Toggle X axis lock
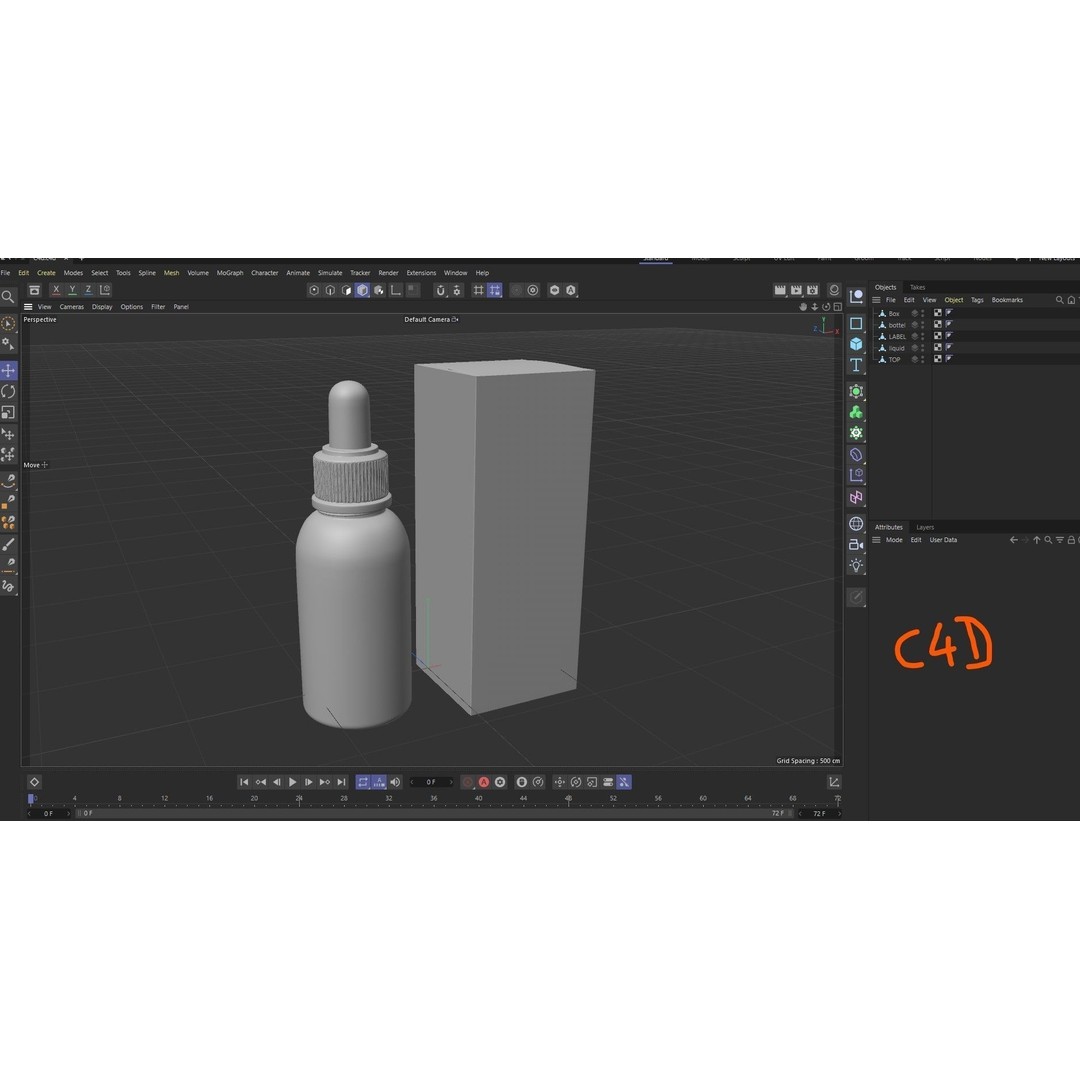This screenshot has height=1080, width=1080. 56,290
